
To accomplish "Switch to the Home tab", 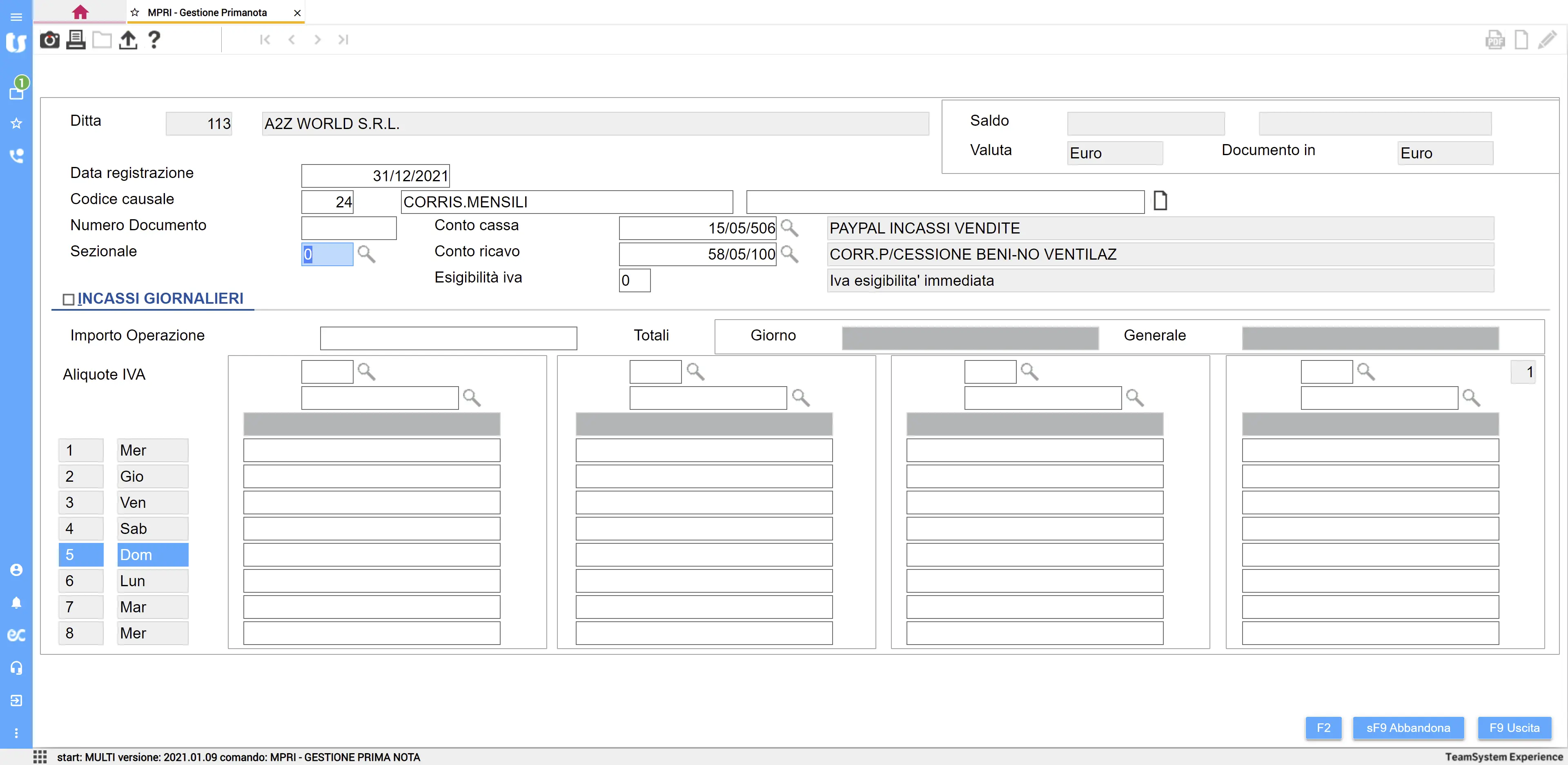I will point(80,12).
